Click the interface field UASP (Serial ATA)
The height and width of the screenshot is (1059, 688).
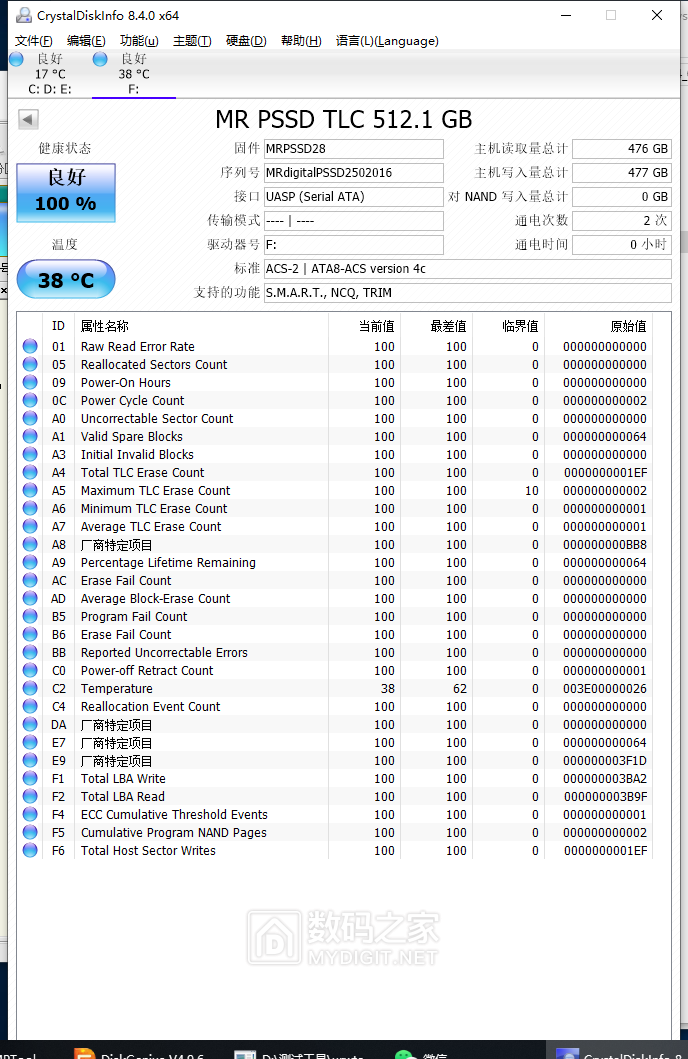coord(354,197)
